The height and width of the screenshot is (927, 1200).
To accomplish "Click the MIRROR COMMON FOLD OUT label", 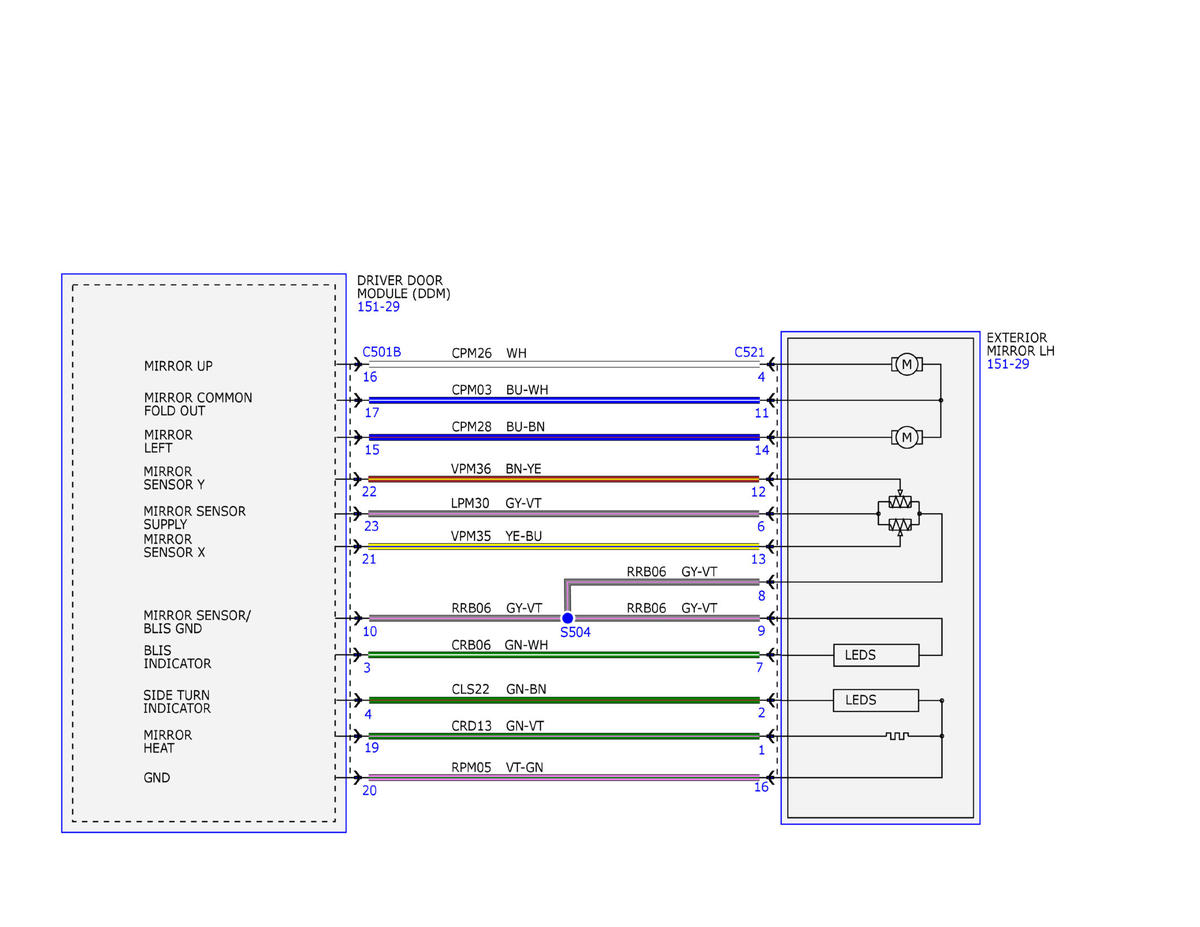I will [198, 404].
